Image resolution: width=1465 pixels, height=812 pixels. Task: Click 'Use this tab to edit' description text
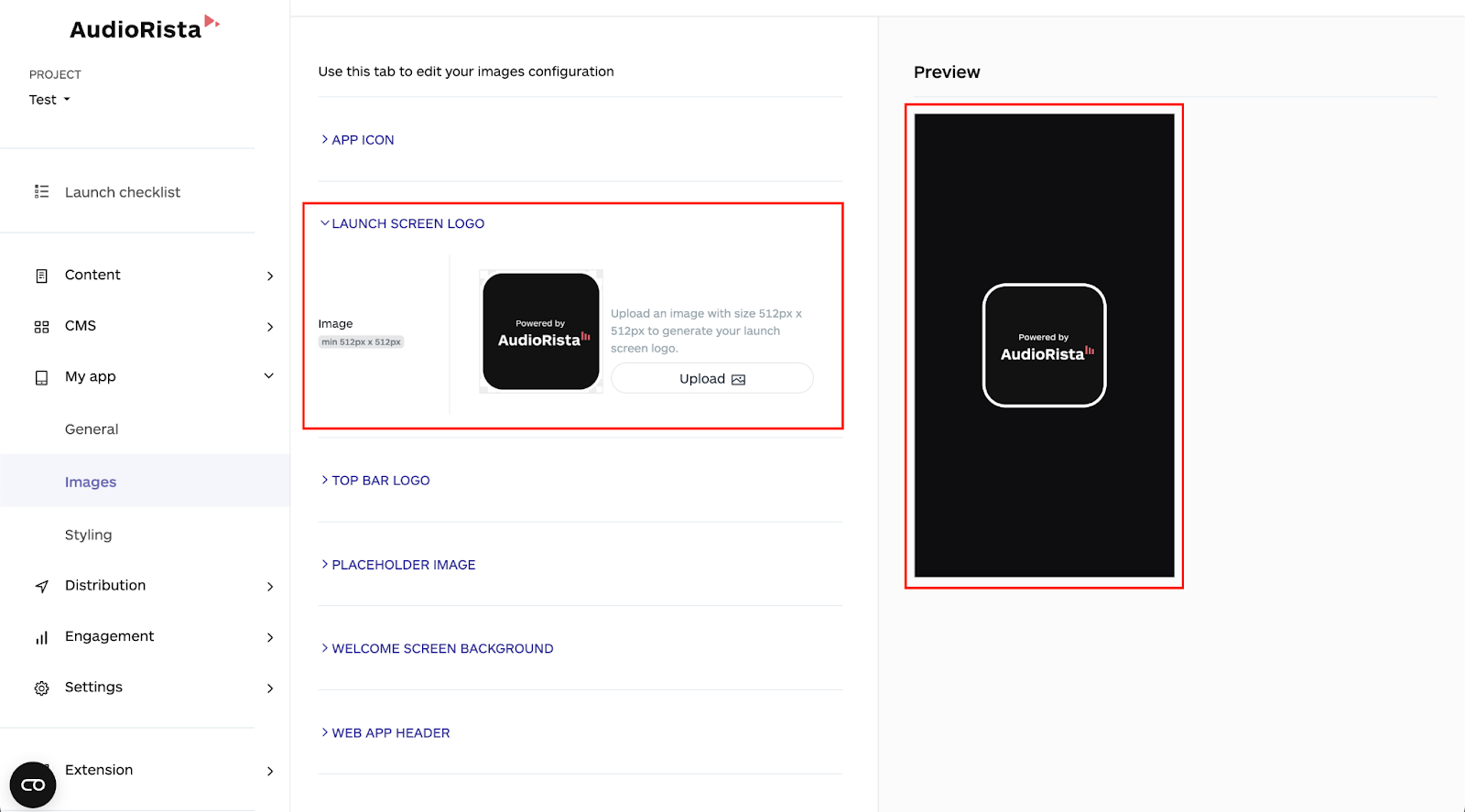466,71
